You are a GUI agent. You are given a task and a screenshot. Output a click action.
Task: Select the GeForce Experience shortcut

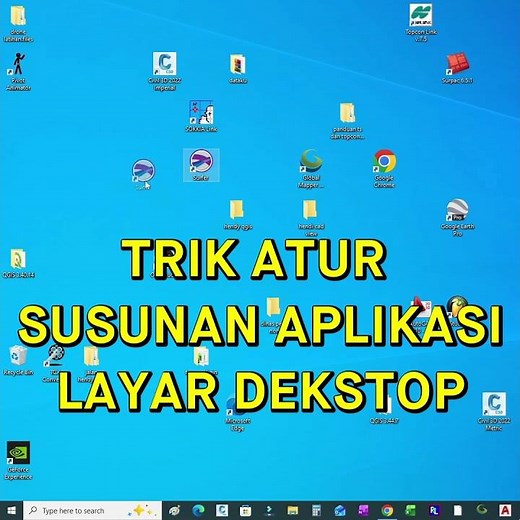[x=18, y=461]
